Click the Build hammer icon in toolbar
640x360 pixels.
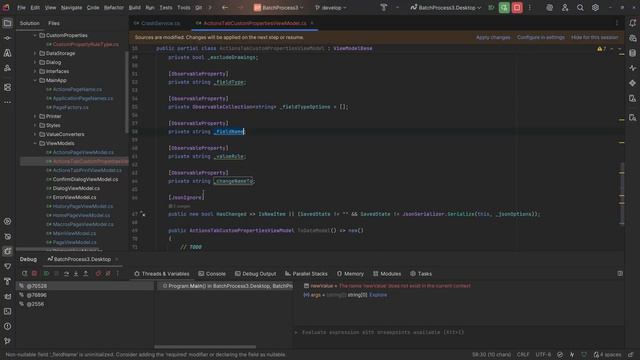pos(383,7)
